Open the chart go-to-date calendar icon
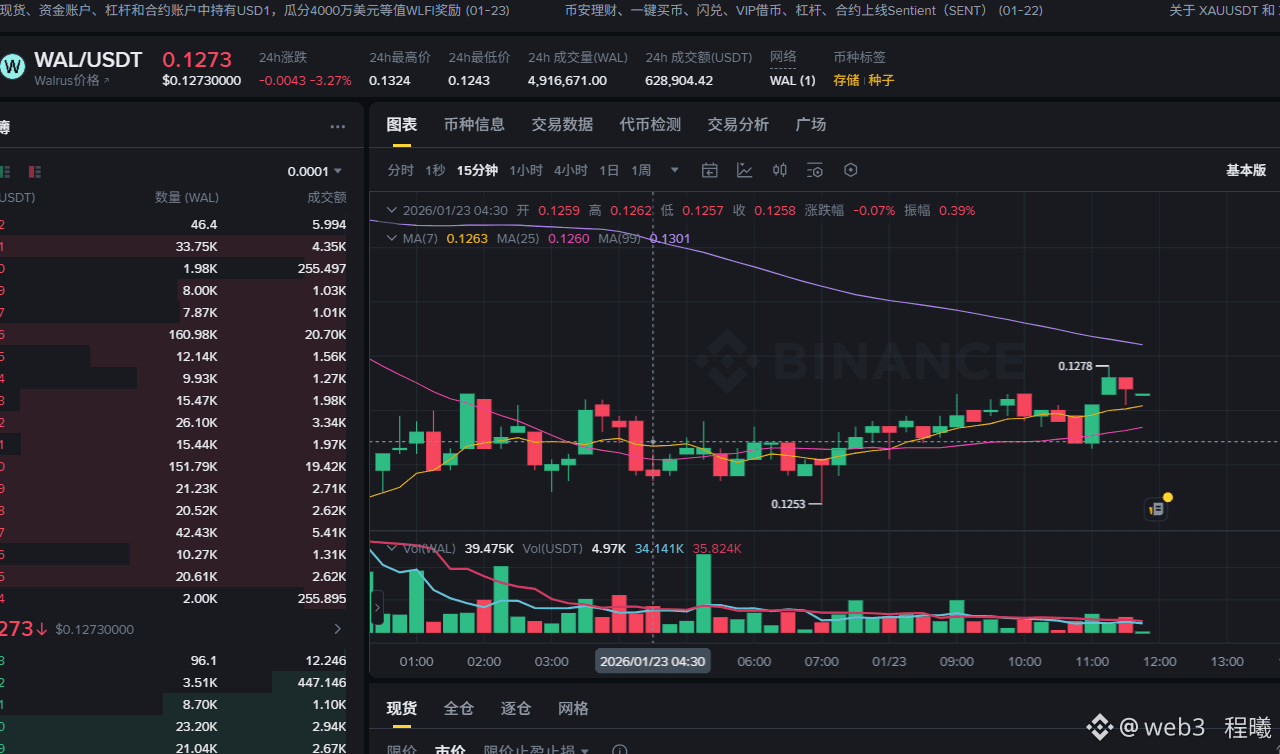Screen dimensions: 1280x754 click(709, 170)
